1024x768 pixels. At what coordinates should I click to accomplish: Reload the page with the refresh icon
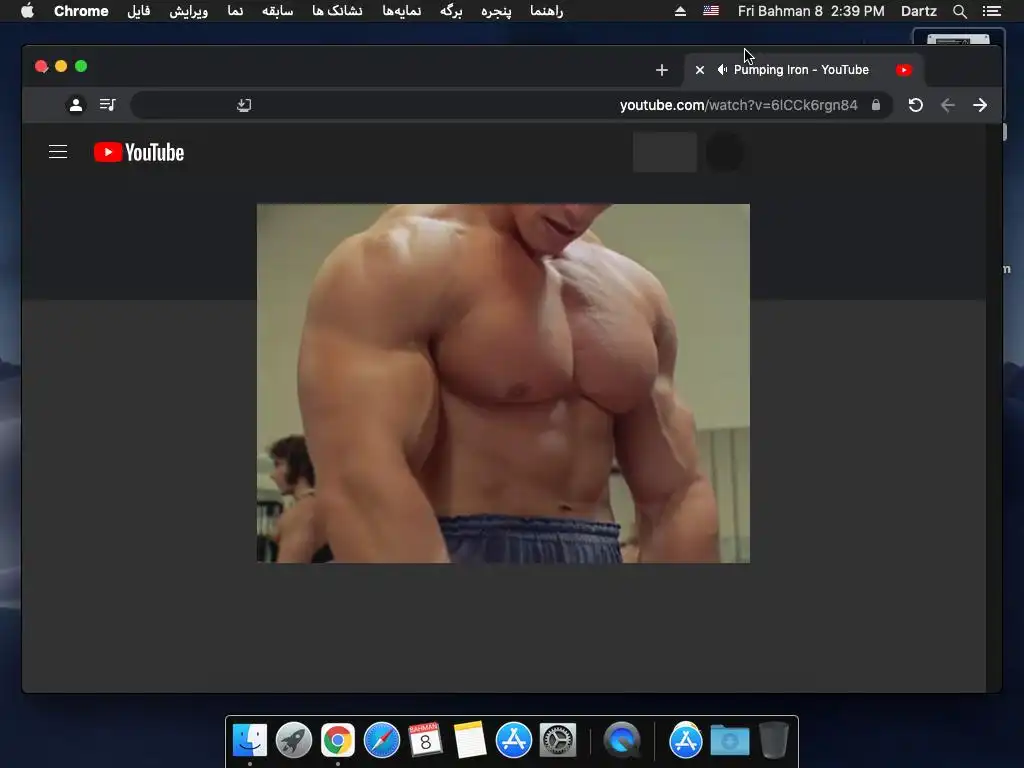pos(916,105)
